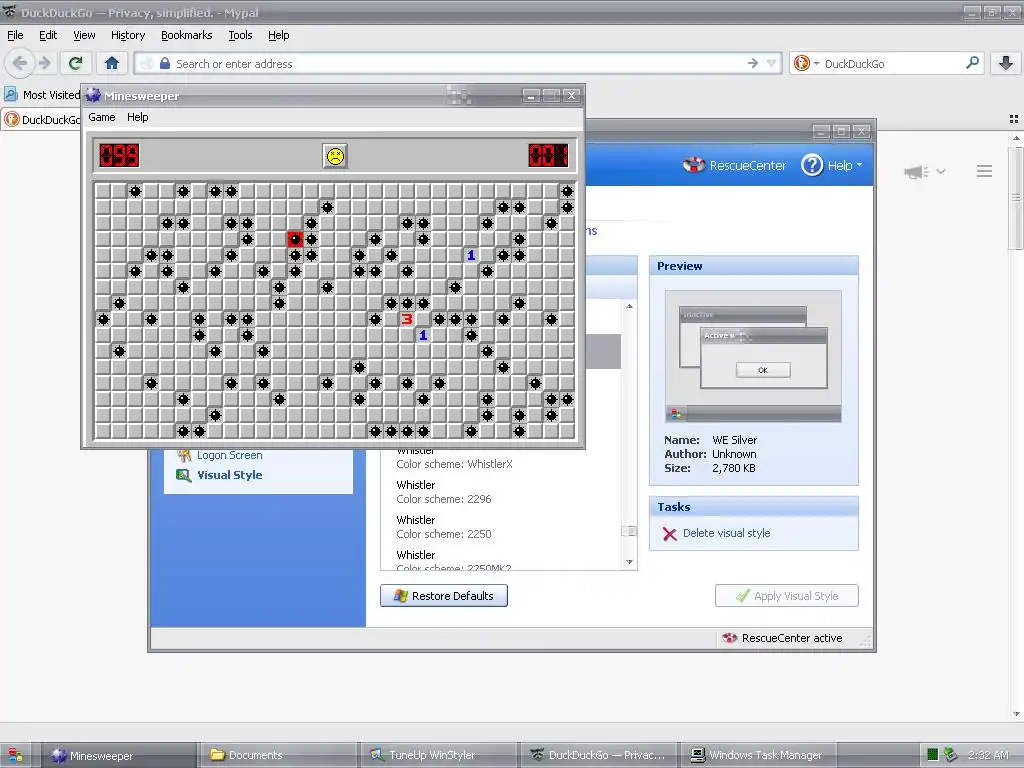
Task: Click the Logon Screen keys icon
Action: point(184,455)
